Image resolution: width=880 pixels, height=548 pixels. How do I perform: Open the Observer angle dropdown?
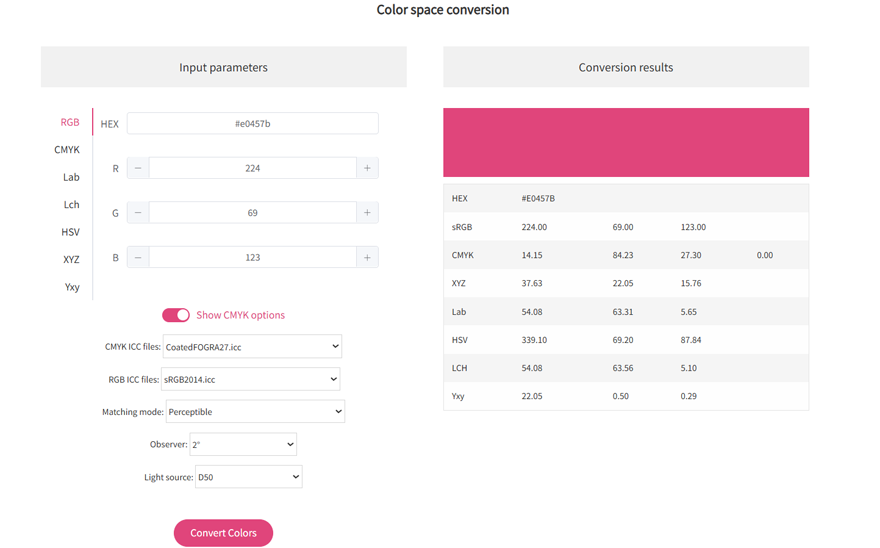(x=242, y=444)
